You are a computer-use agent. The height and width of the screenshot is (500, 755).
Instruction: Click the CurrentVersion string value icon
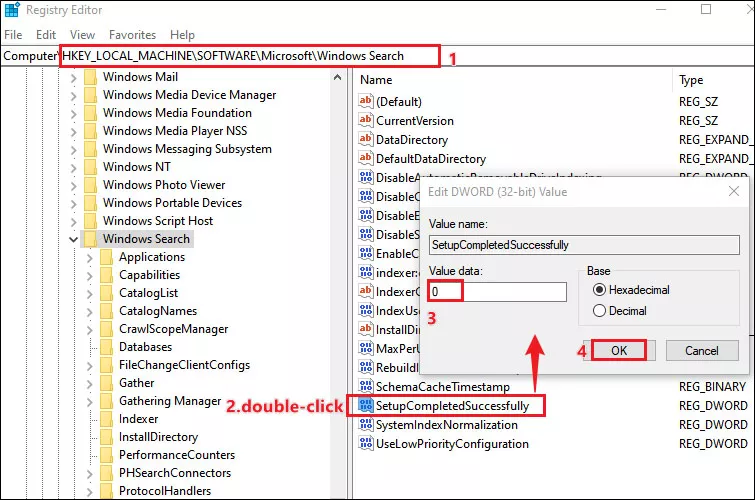click(x=365, y=120)
